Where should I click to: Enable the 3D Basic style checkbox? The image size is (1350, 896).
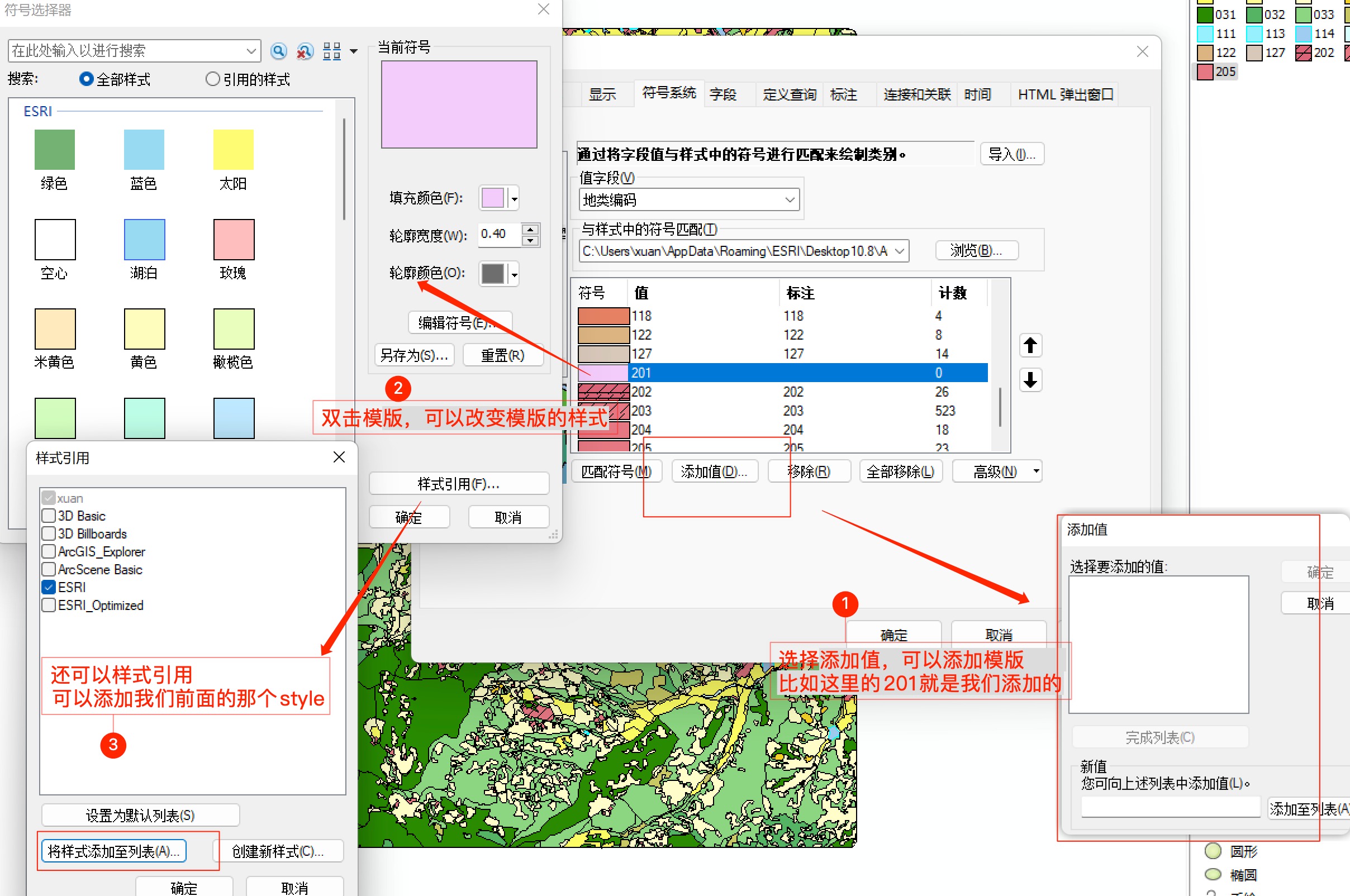tap(49, 516)
